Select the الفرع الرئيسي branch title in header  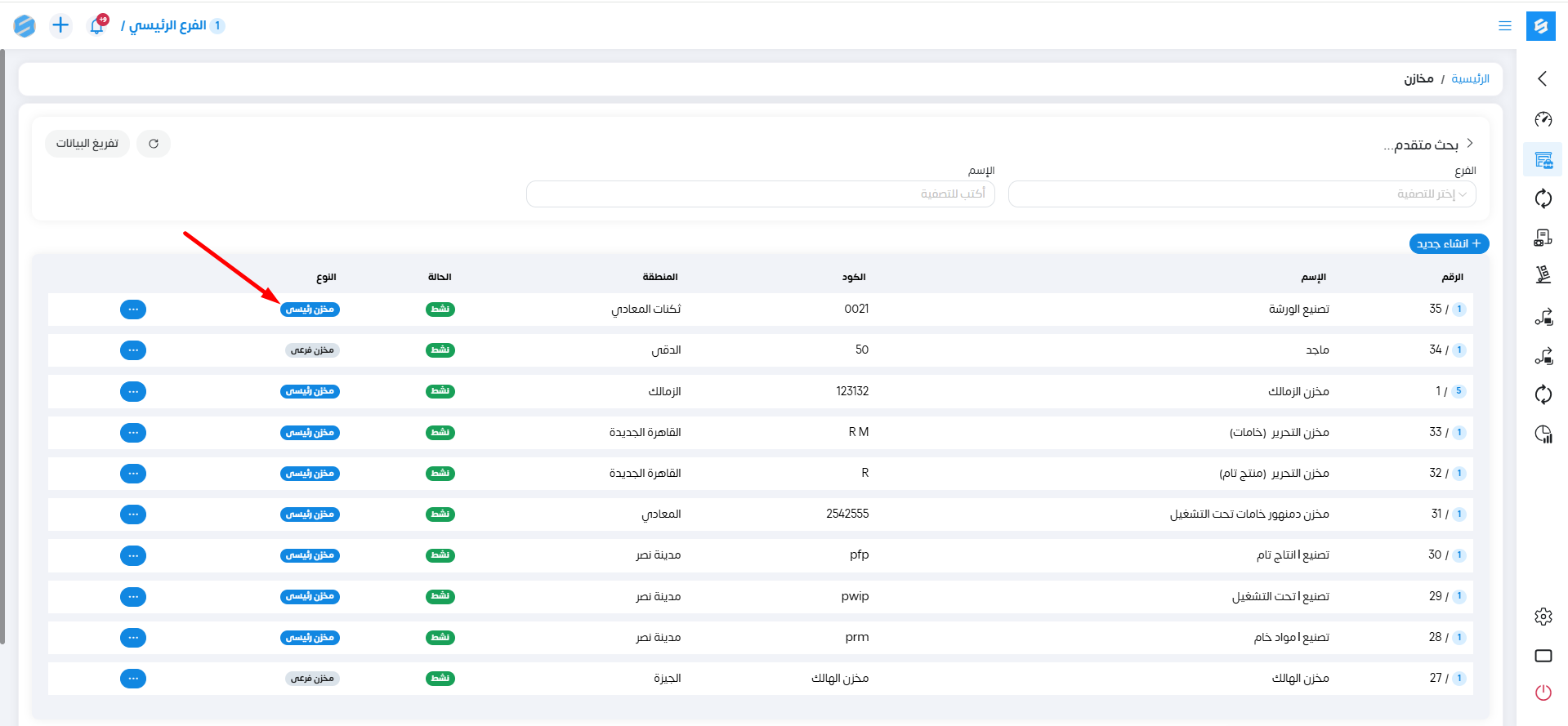click(168, 26)
